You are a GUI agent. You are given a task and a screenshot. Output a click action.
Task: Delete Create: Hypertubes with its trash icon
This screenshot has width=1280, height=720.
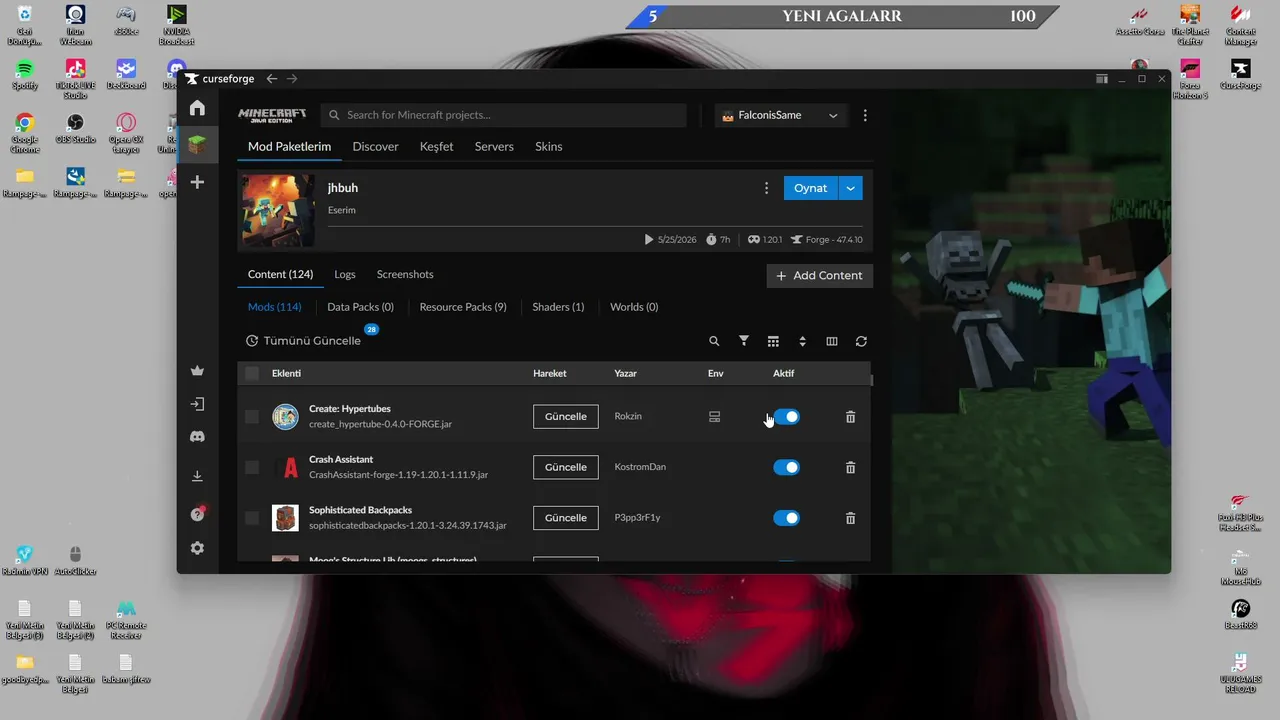(850, 417)
